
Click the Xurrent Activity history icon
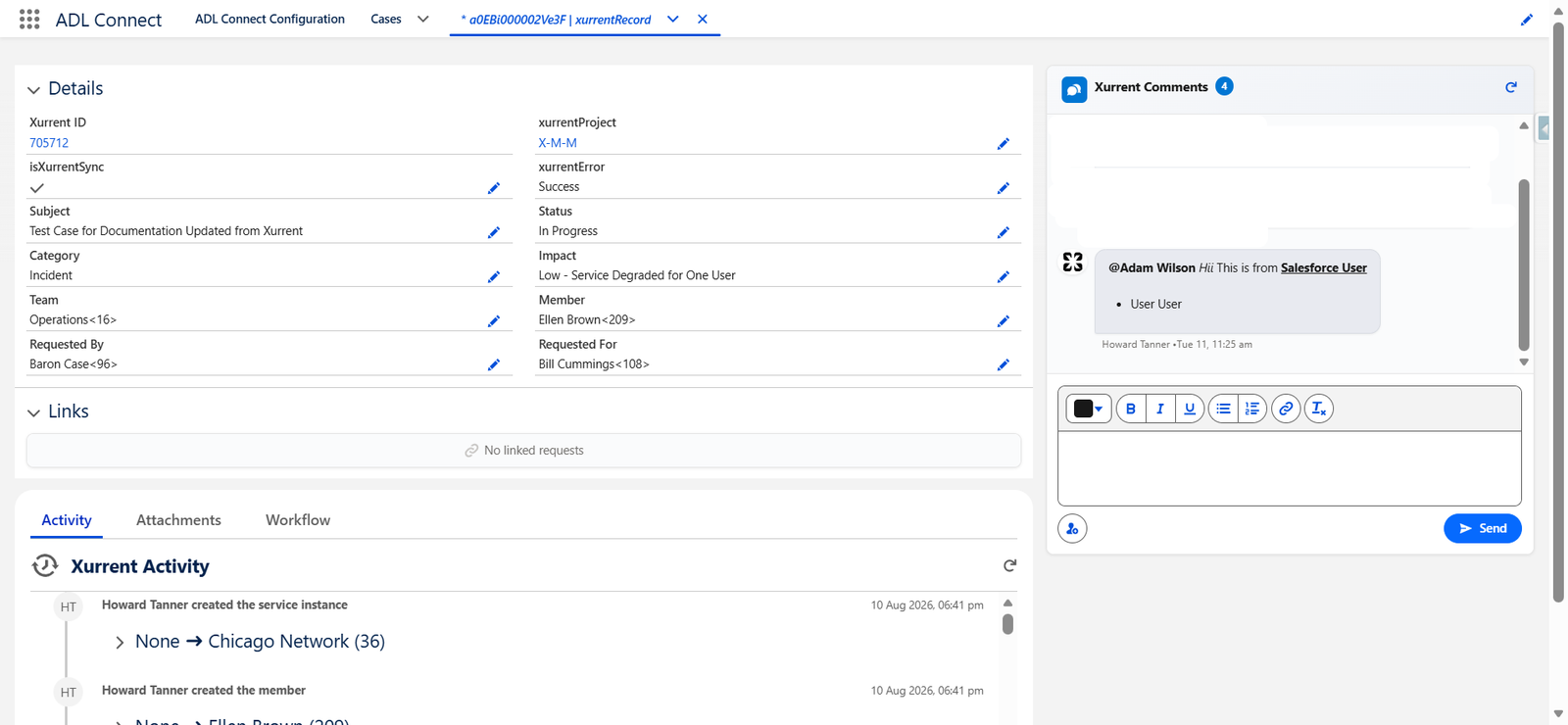coord(45,565)
